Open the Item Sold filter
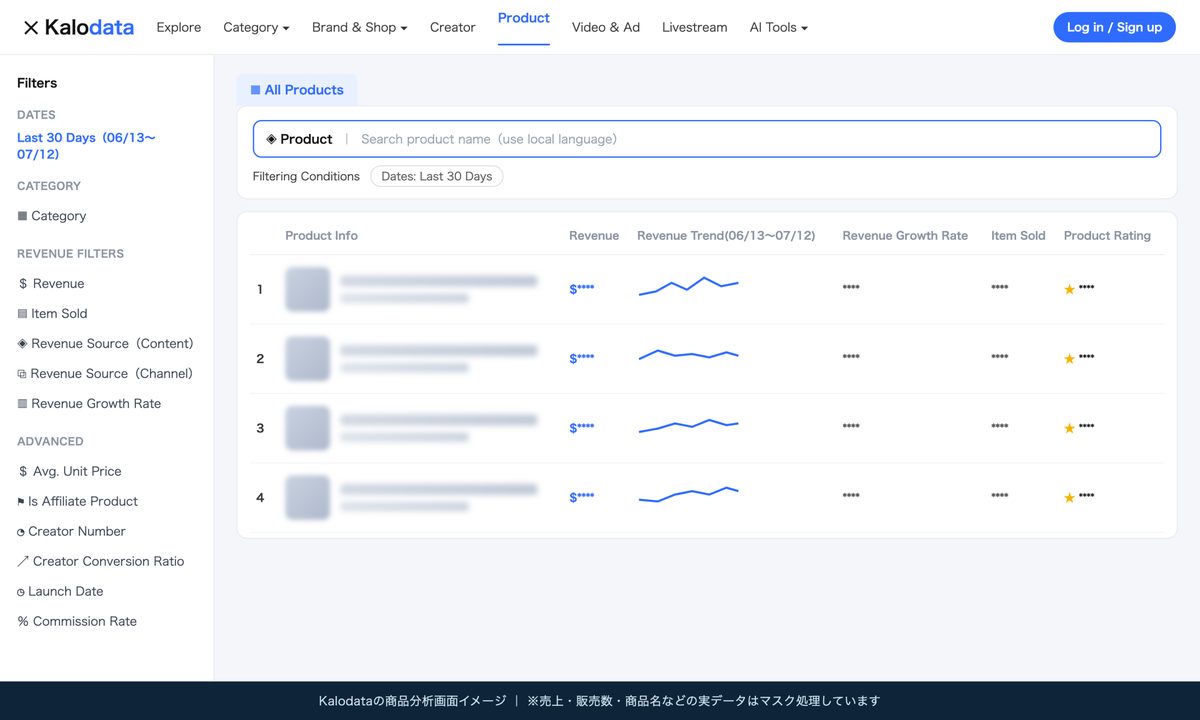Image resolution: width=1200 pixels, height=720 pixels. [x=52, y=314]
